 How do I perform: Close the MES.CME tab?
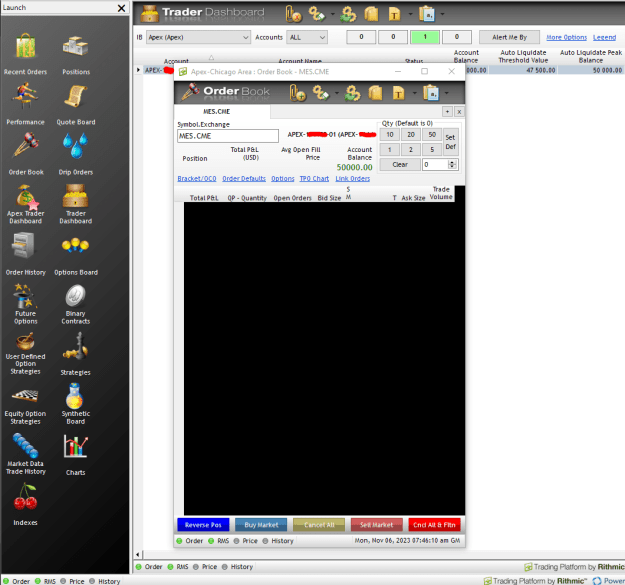click(x=459, y=112)
